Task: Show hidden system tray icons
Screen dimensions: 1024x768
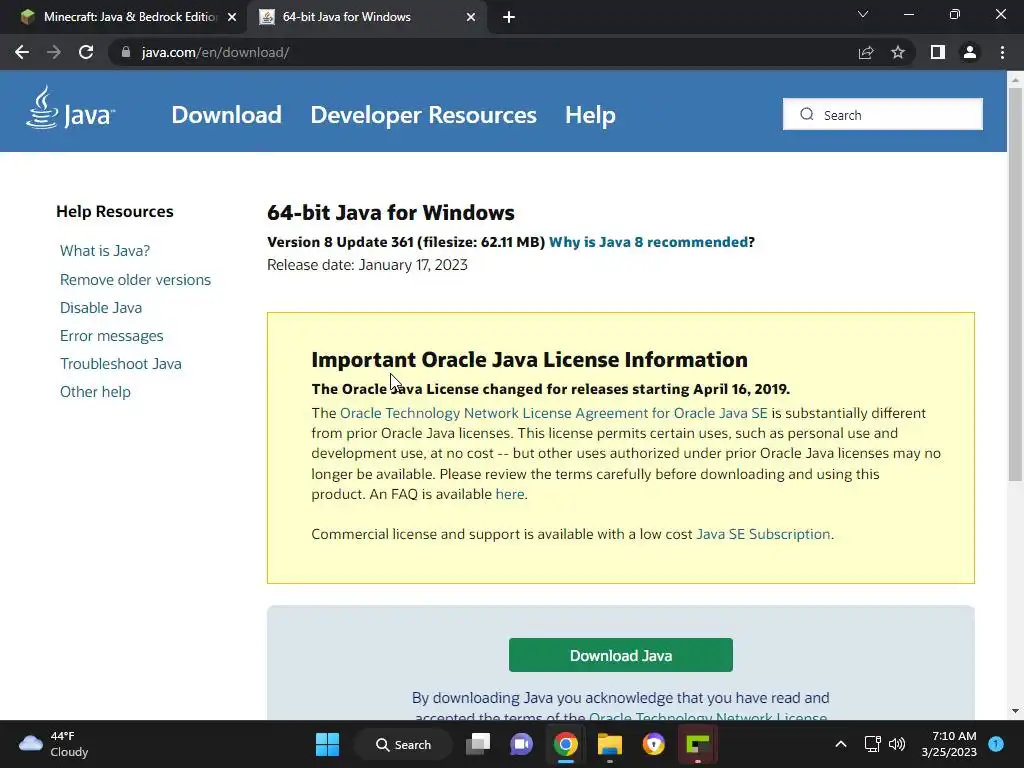Action: click(841, 744)
